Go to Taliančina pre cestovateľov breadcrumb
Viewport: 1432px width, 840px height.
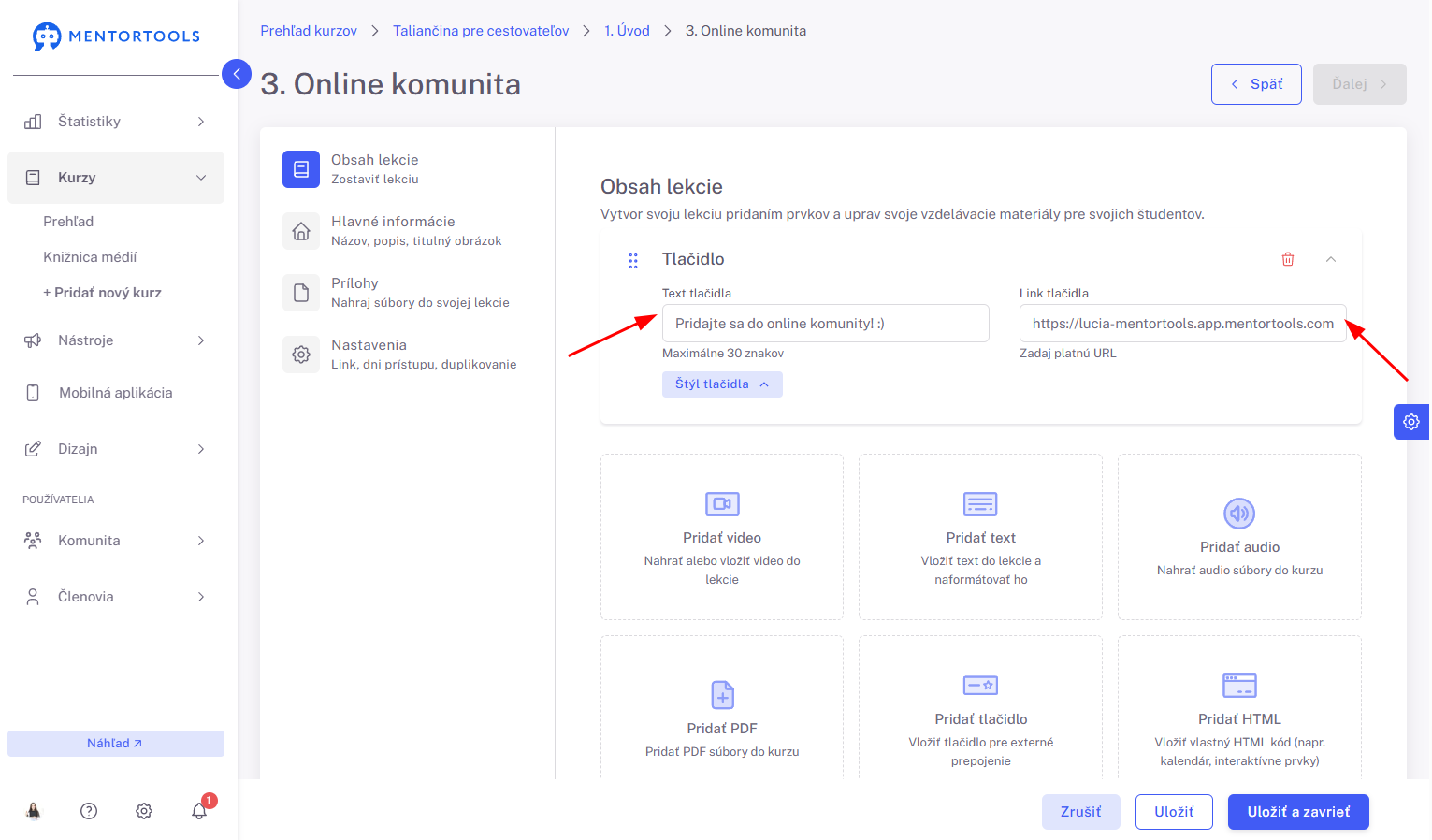pos(481,31)
